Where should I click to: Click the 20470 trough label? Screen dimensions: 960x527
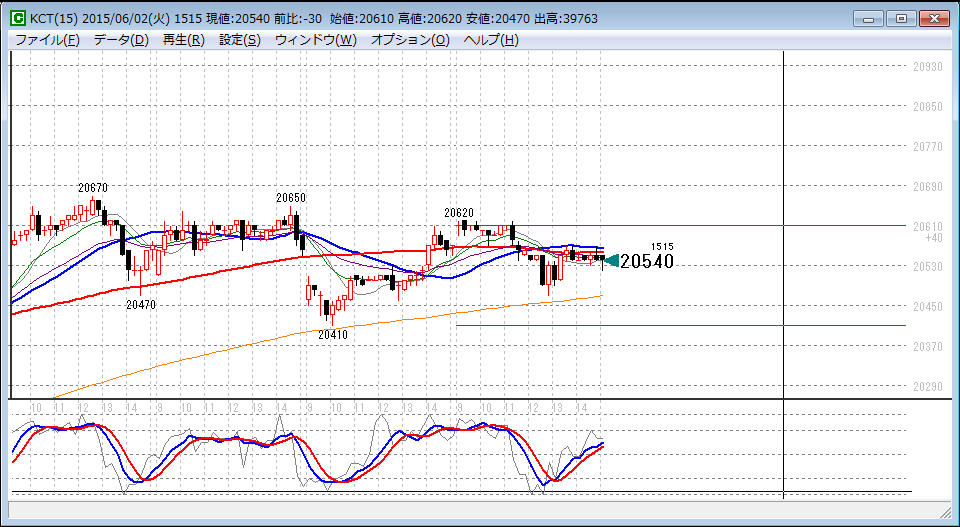pyautogui.click(x=141, y=304)
